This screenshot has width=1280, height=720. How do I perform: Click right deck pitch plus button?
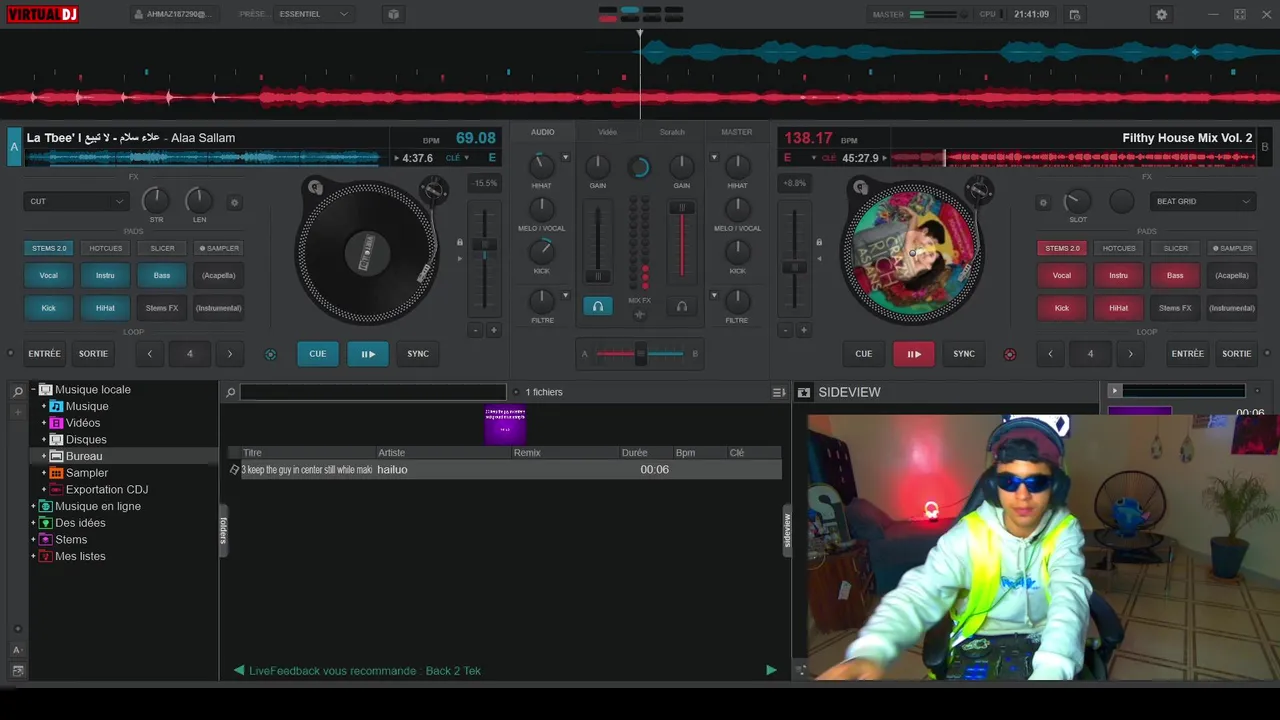point(803,330)
